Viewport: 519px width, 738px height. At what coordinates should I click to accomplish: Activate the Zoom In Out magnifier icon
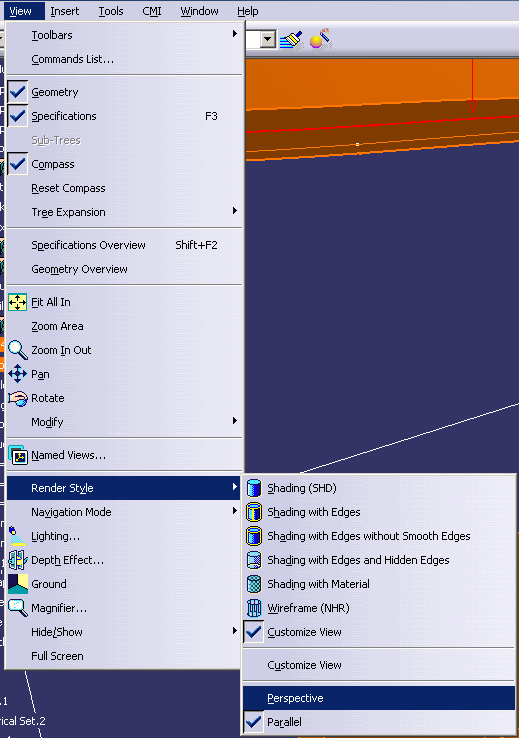[17, 350]
